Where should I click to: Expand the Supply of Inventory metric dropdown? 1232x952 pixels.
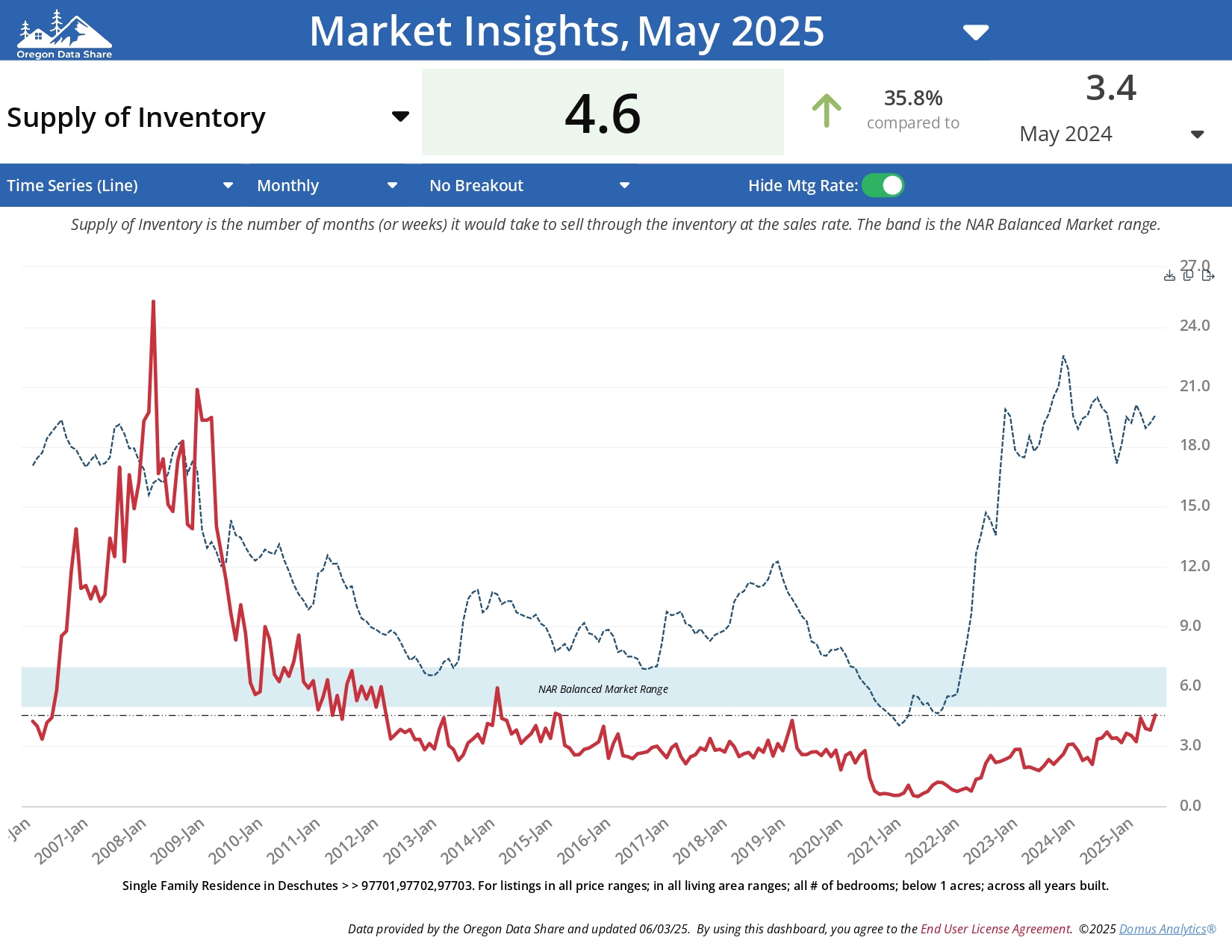click(400, 116)
